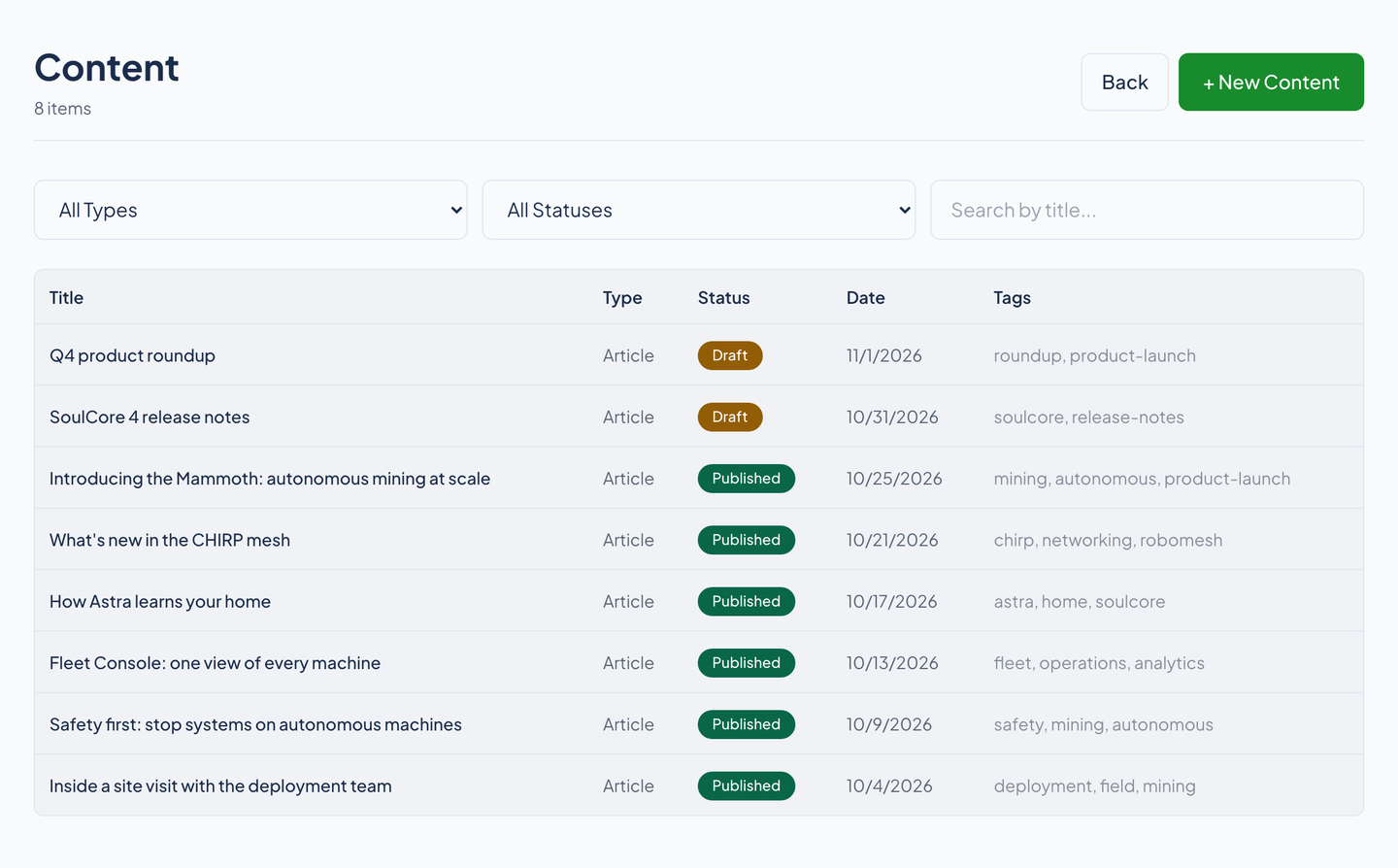Click Published badge on the Safety first row
Screen dimensions: 1398x868
[x=747, y=724]
